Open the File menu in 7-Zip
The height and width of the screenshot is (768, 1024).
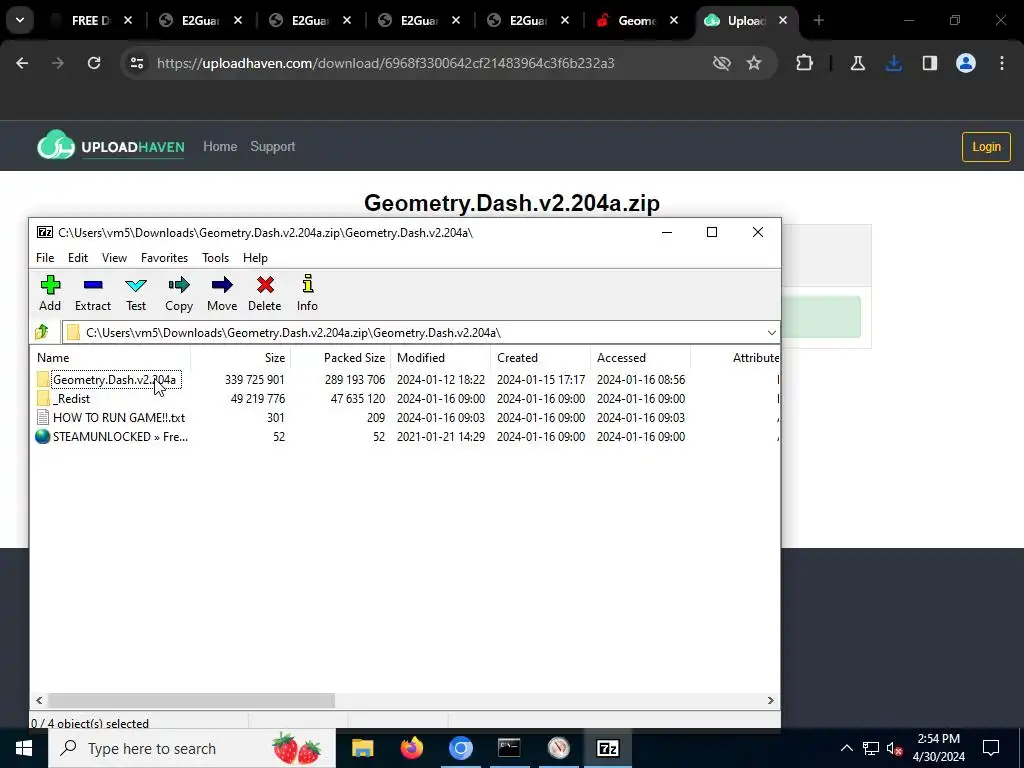point(45,258)
